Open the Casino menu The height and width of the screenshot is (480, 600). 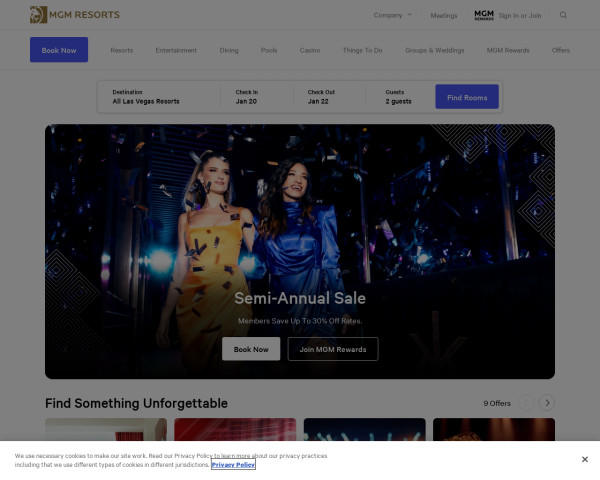(310, 50)
